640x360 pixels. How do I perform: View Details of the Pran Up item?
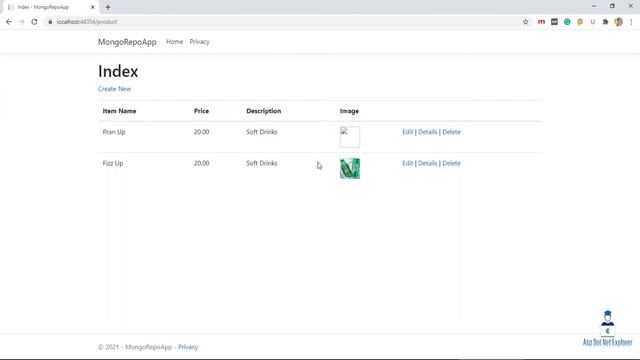[427, 132]
